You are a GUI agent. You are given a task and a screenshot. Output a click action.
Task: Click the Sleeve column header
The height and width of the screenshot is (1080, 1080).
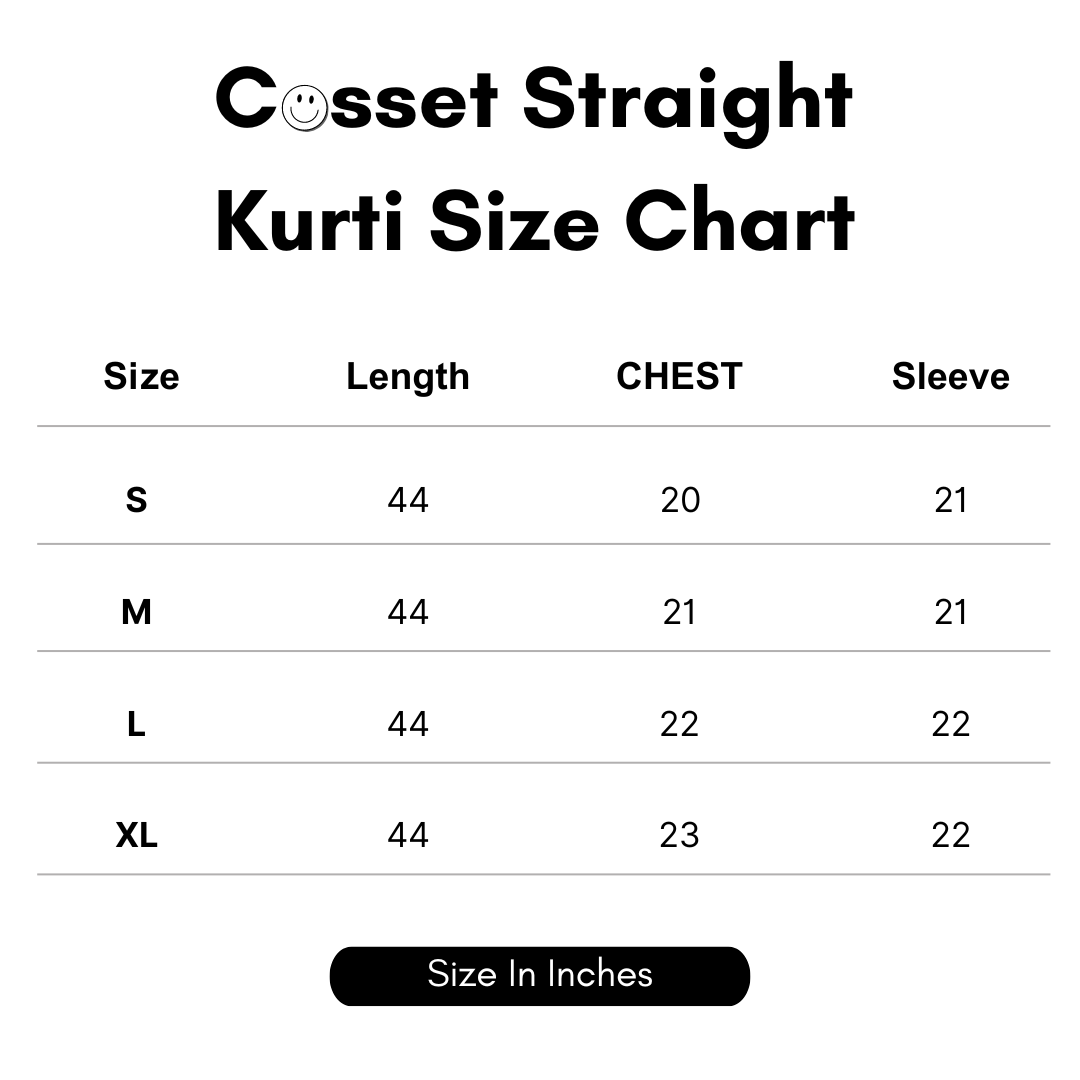click(950, 377)
